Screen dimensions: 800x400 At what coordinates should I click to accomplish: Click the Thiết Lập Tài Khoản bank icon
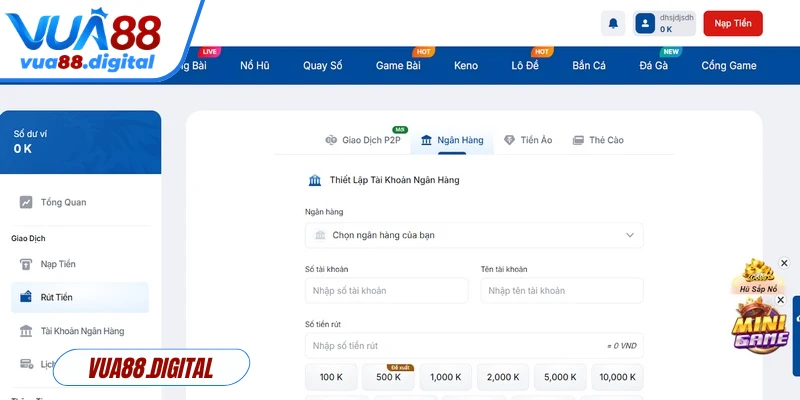click(315, 180)
